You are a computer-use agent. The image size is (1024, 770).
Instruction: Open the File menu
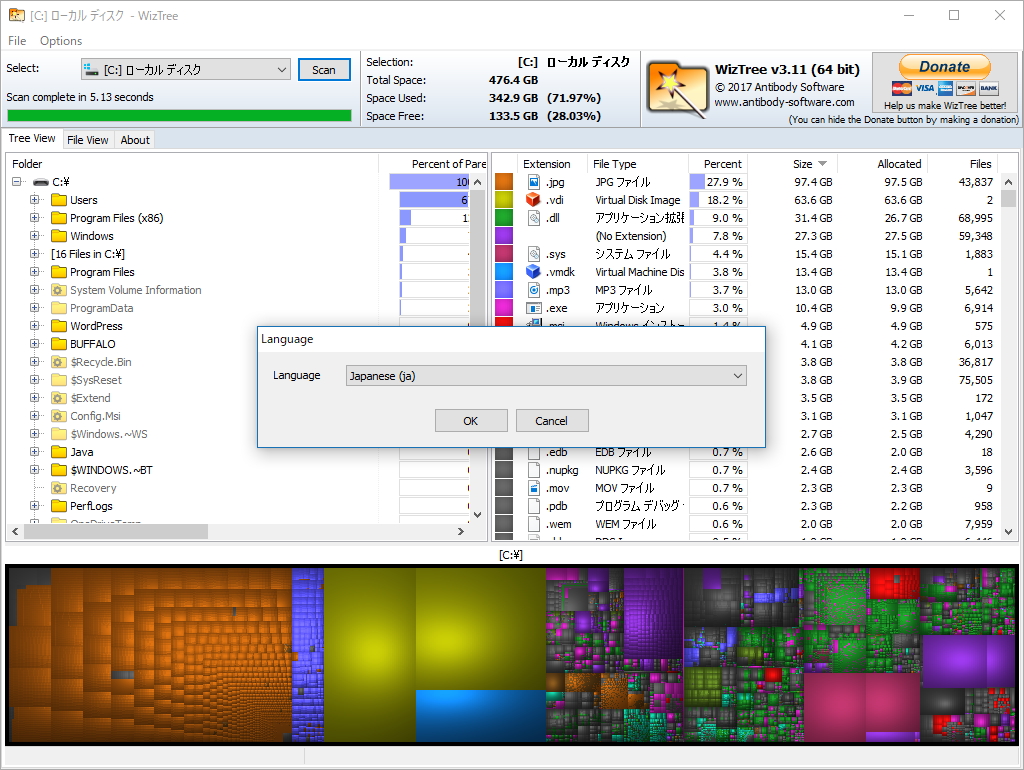[x=17, y=40]
